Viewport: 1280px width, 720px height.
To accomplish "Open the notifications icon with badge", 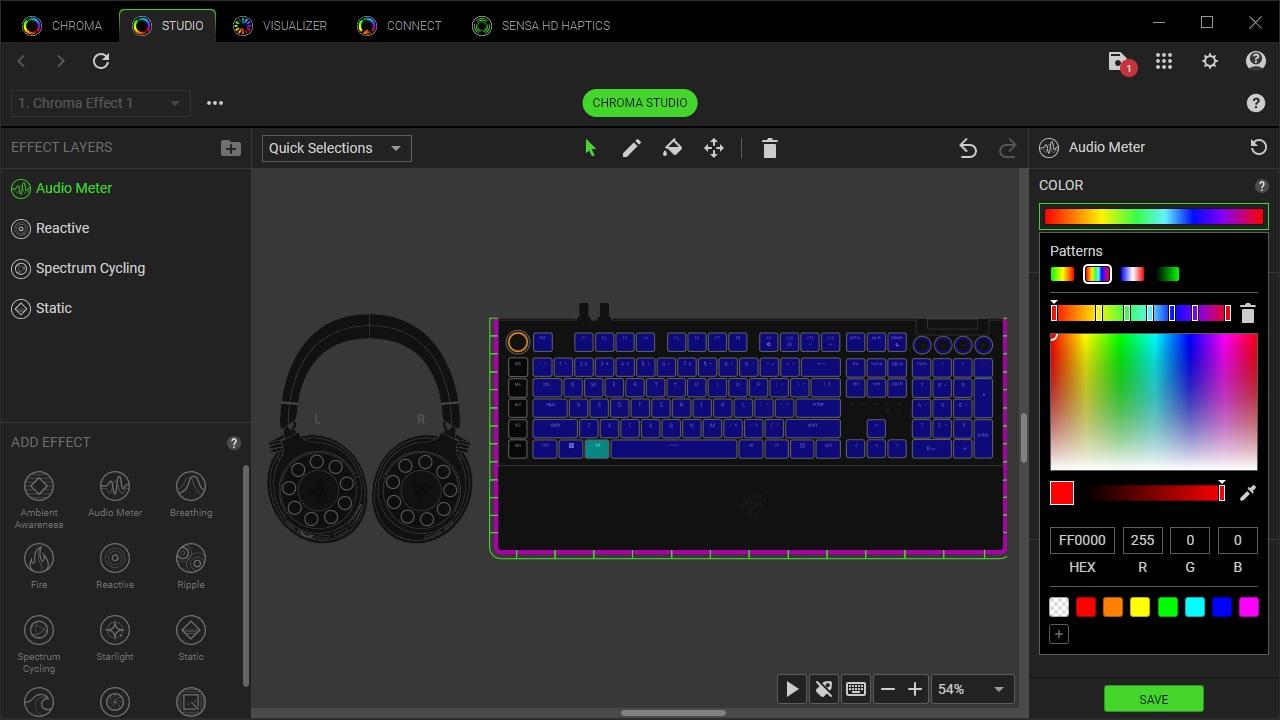I will click(1121, 62).
